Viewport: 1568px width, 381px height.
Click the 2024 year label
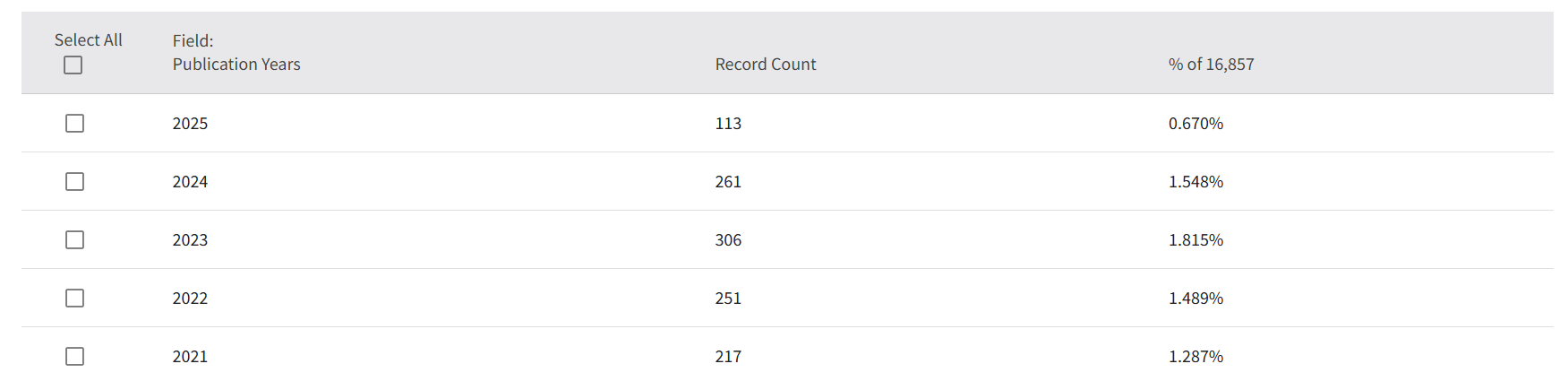click(190, 182)
